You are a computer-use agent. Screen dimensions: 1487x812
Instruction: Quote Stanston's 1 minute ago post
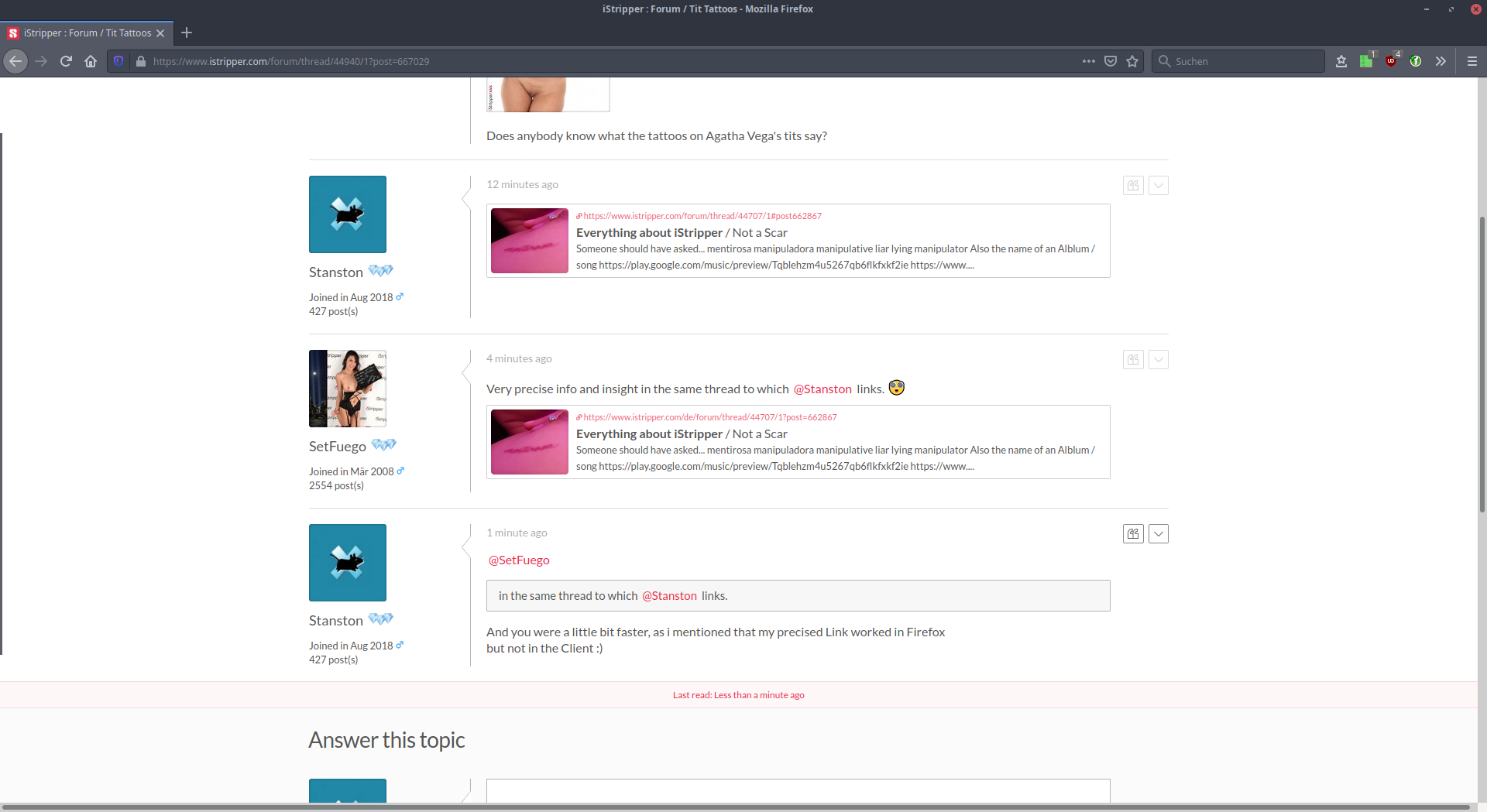[x=1133, y=534]
